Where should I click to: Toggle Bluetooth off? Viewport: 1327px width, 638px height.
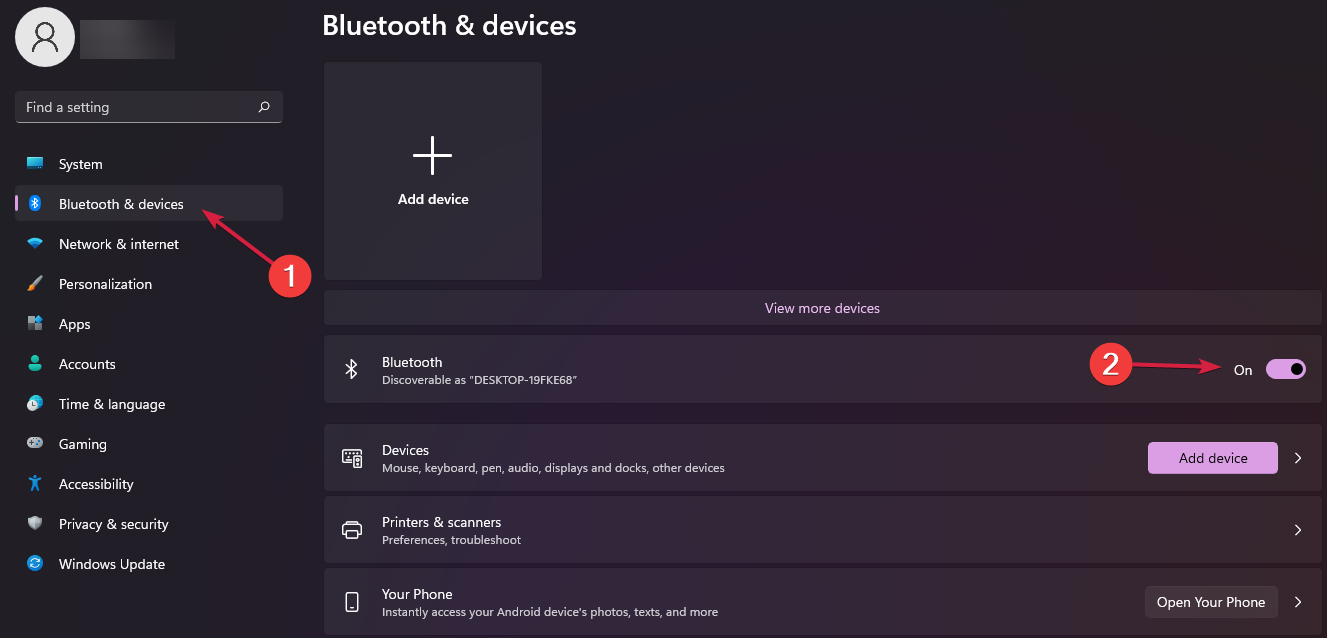(1285, 369)
